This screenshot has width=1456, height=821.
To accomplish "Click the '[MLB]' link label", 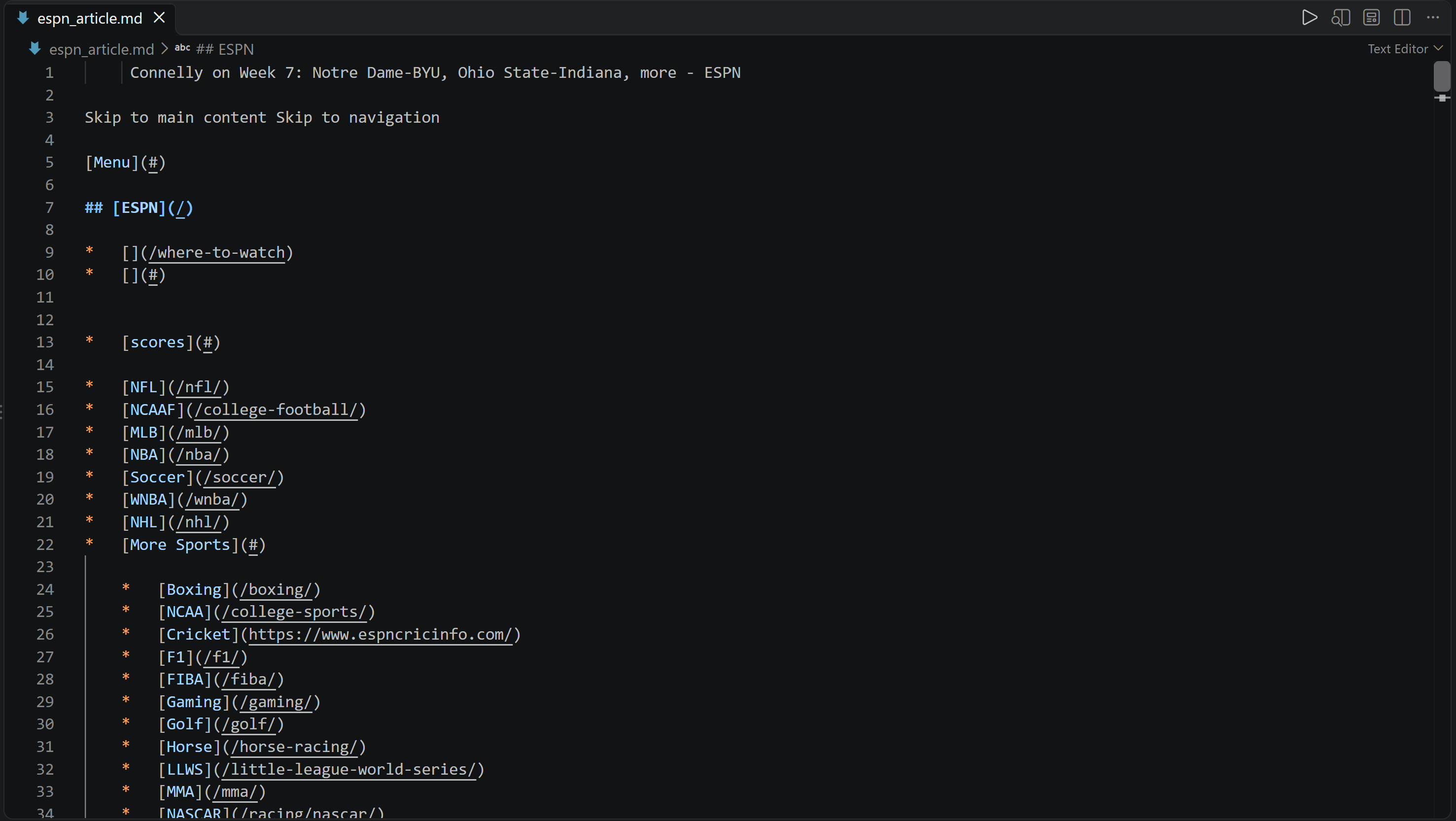I will click(144, 432).
